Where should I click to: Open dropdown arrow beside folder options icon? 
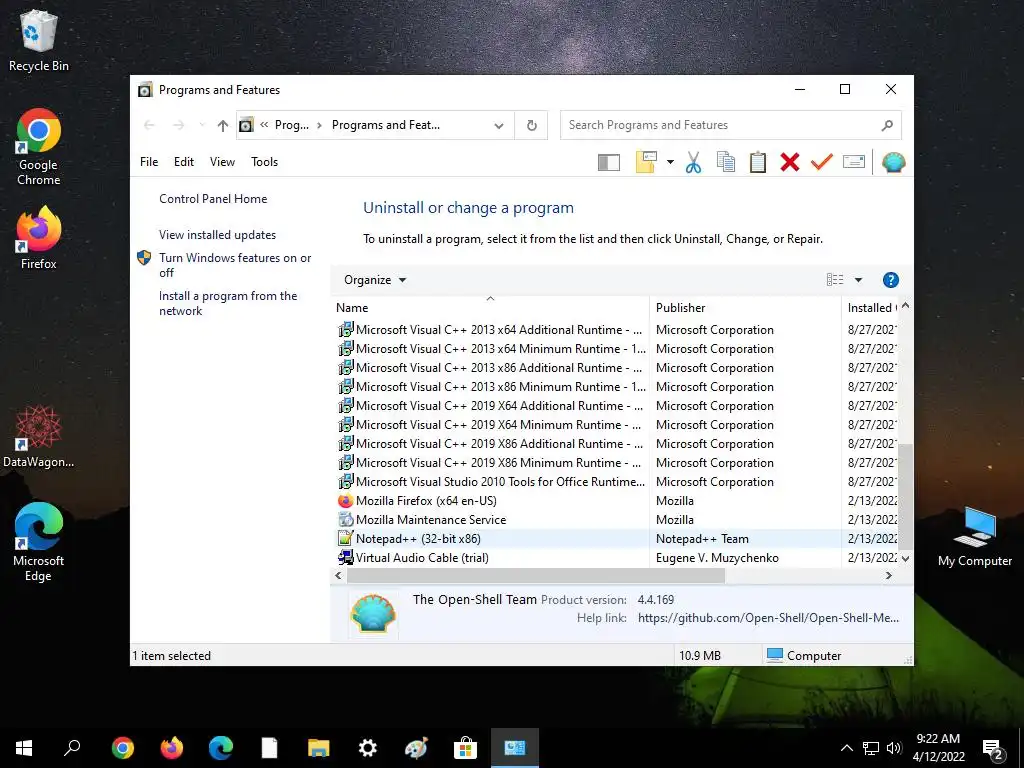[x=670, y=162]
